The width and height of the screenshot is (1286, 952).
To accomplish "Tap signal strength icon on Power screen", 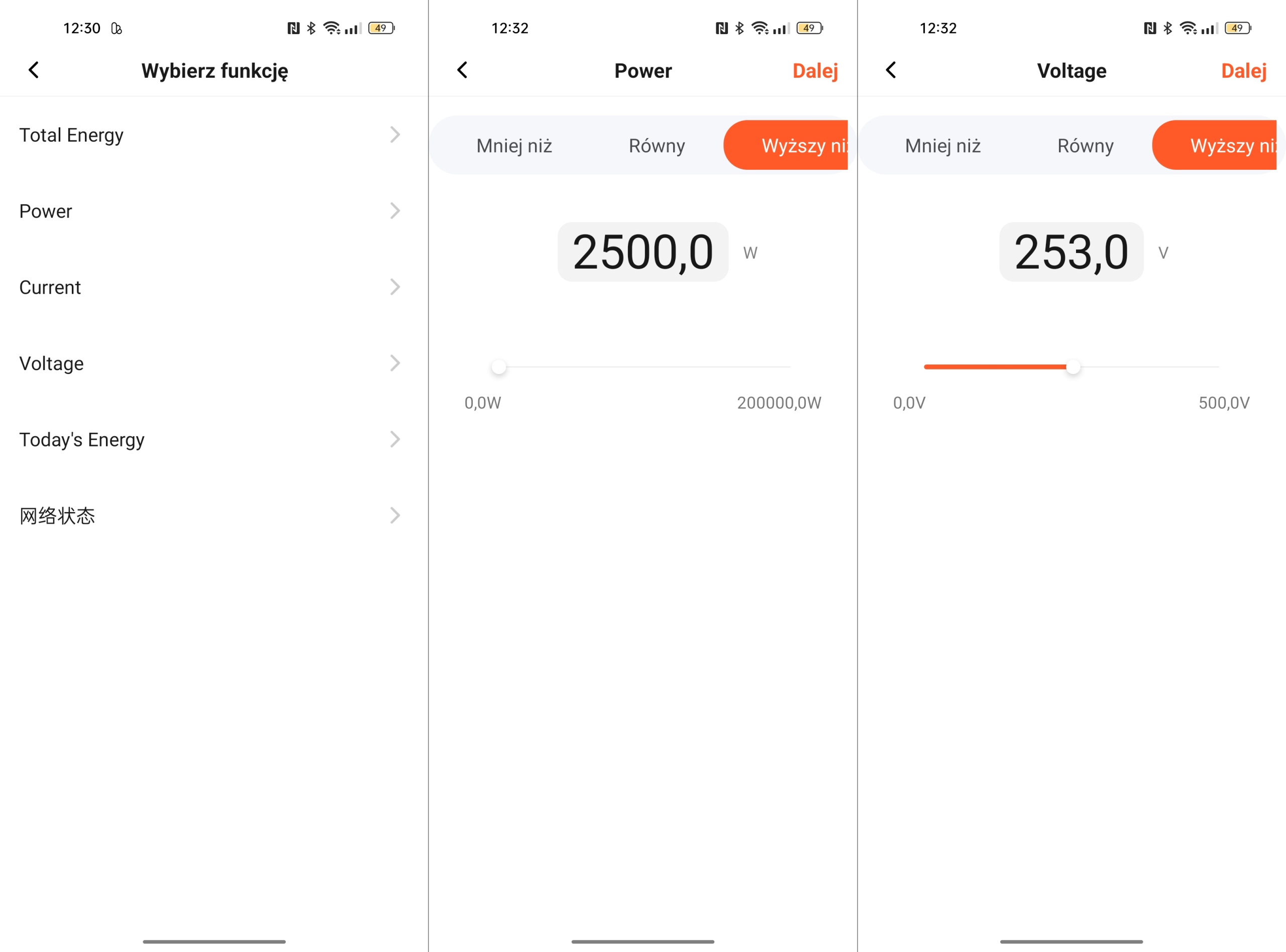I will [782, 28].
